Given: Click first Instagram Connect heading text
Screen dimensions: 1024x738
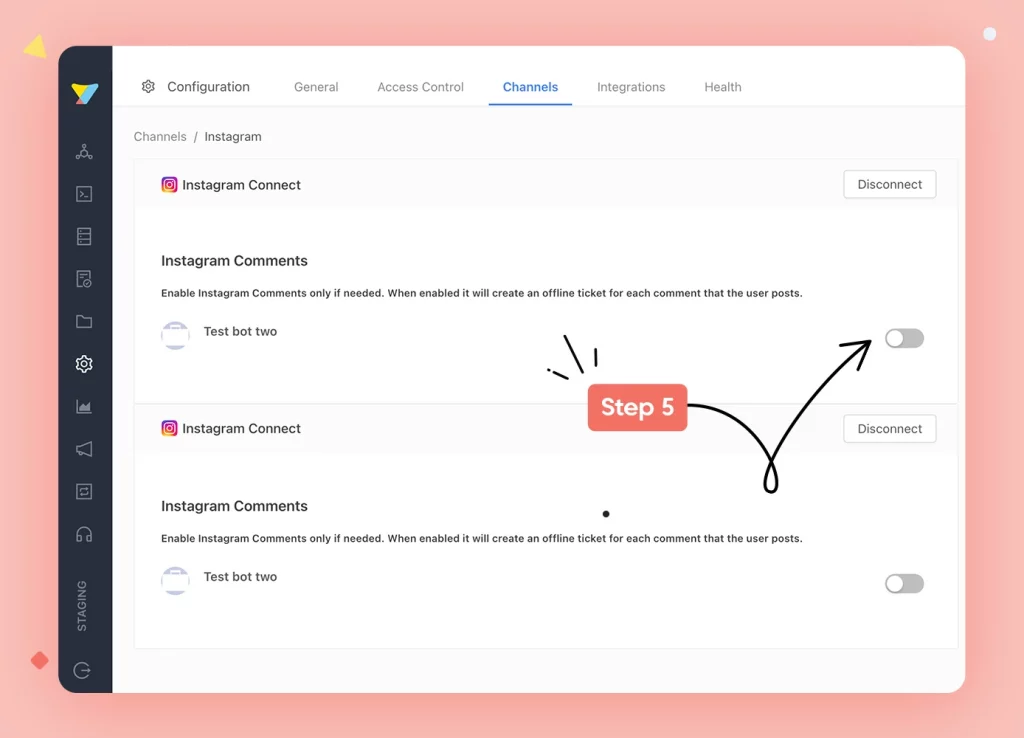Looking at the screenshot, I should [241, 185].
